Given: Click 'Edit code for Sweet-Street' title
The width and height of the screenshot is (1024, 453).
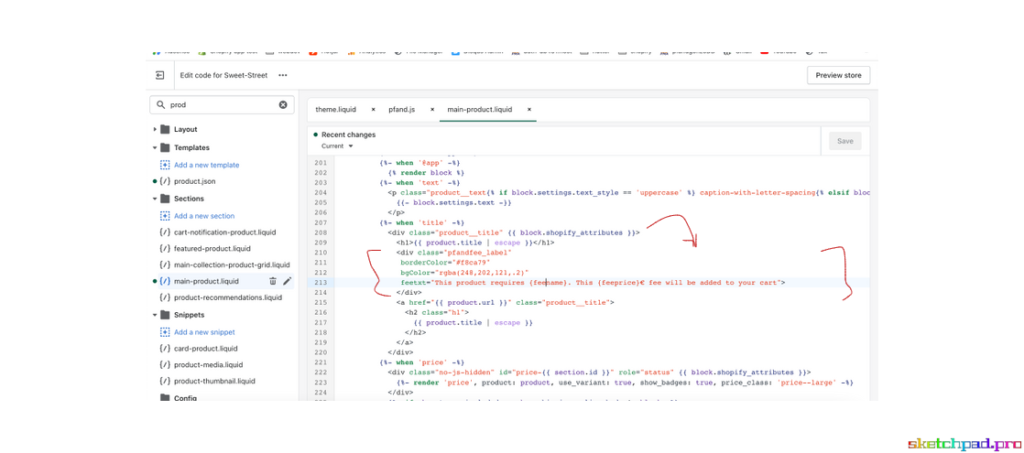Looking at the screenshot, I should coord(224,75).
